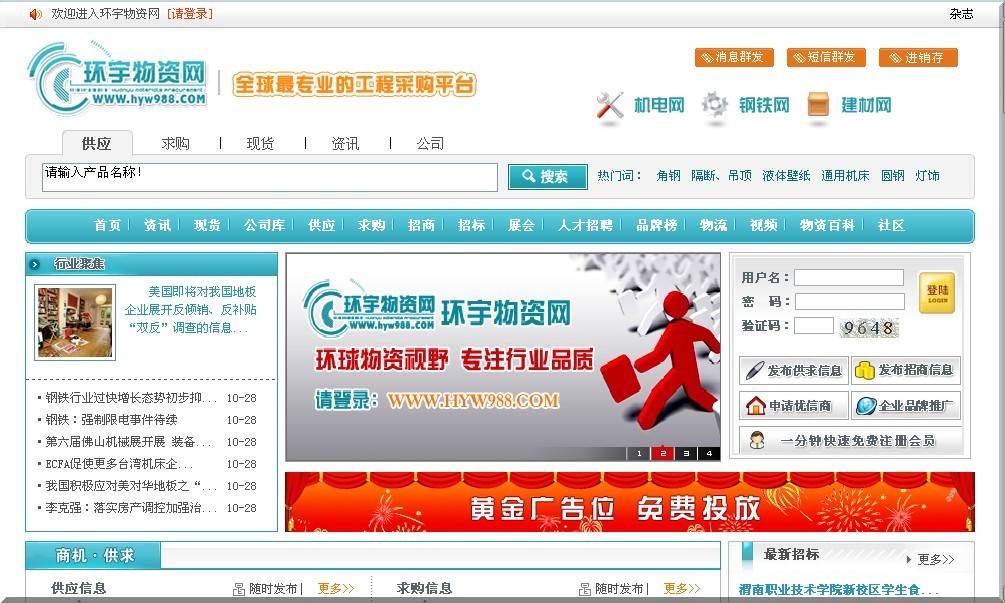Click 申请优信商 house icon button
The height and width of the screenshot is (603, 1005).
(x=793, y=406)
